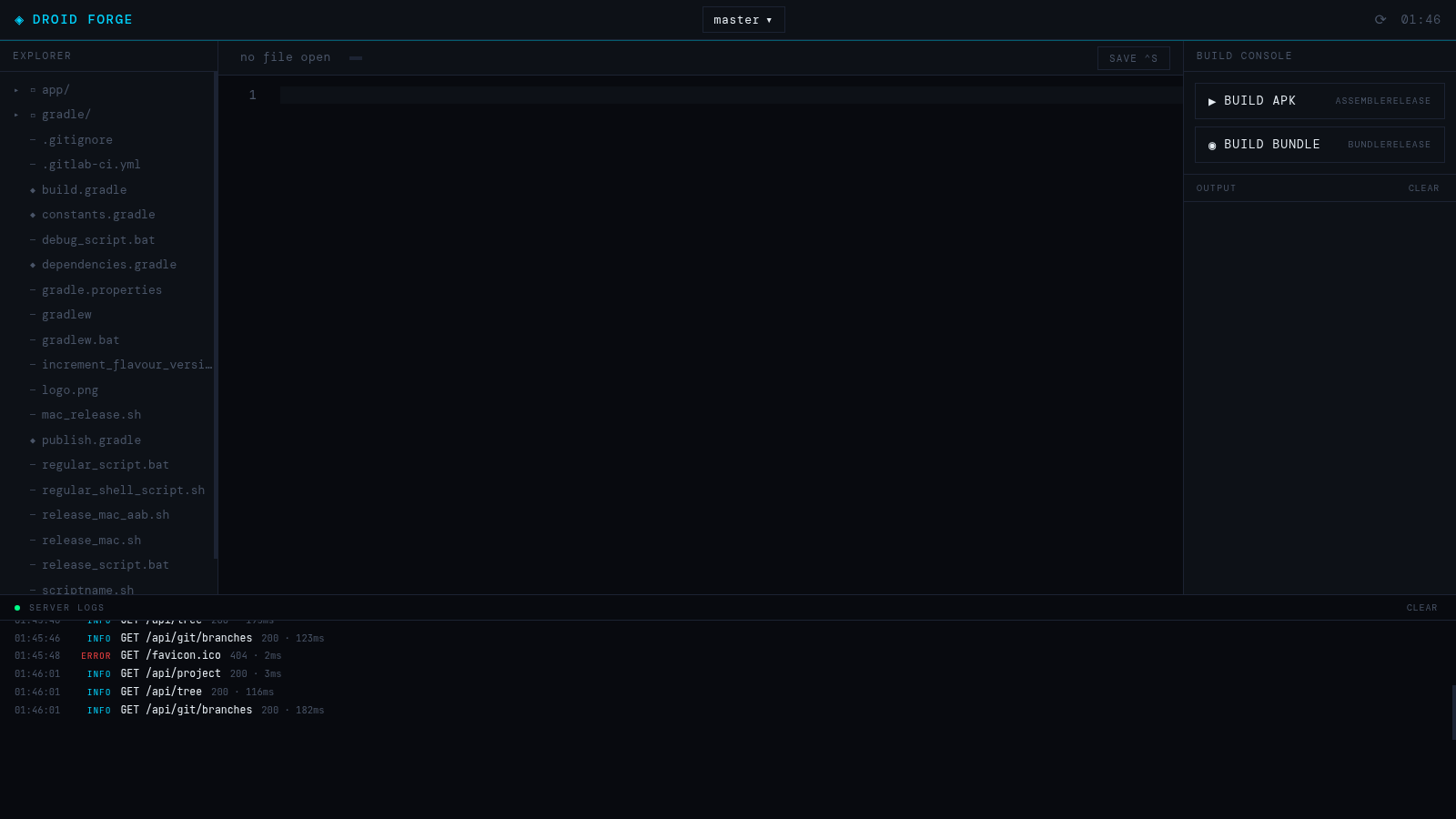This screenshot has width=1456, height=819.
Task: Toggle the green Server Logs status dot
Action: pyautogui.click(x=16, y=607)
